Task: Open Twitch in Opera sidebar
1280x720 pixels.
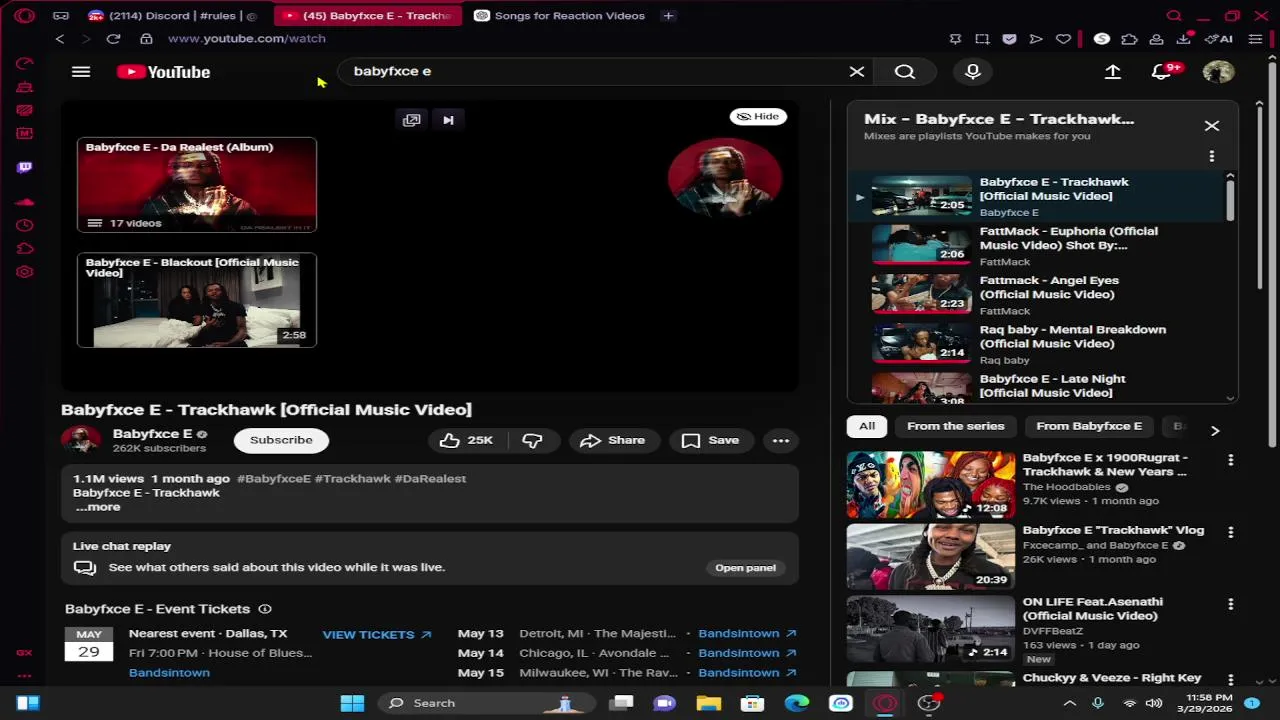Action: click(x=25, y=167)
